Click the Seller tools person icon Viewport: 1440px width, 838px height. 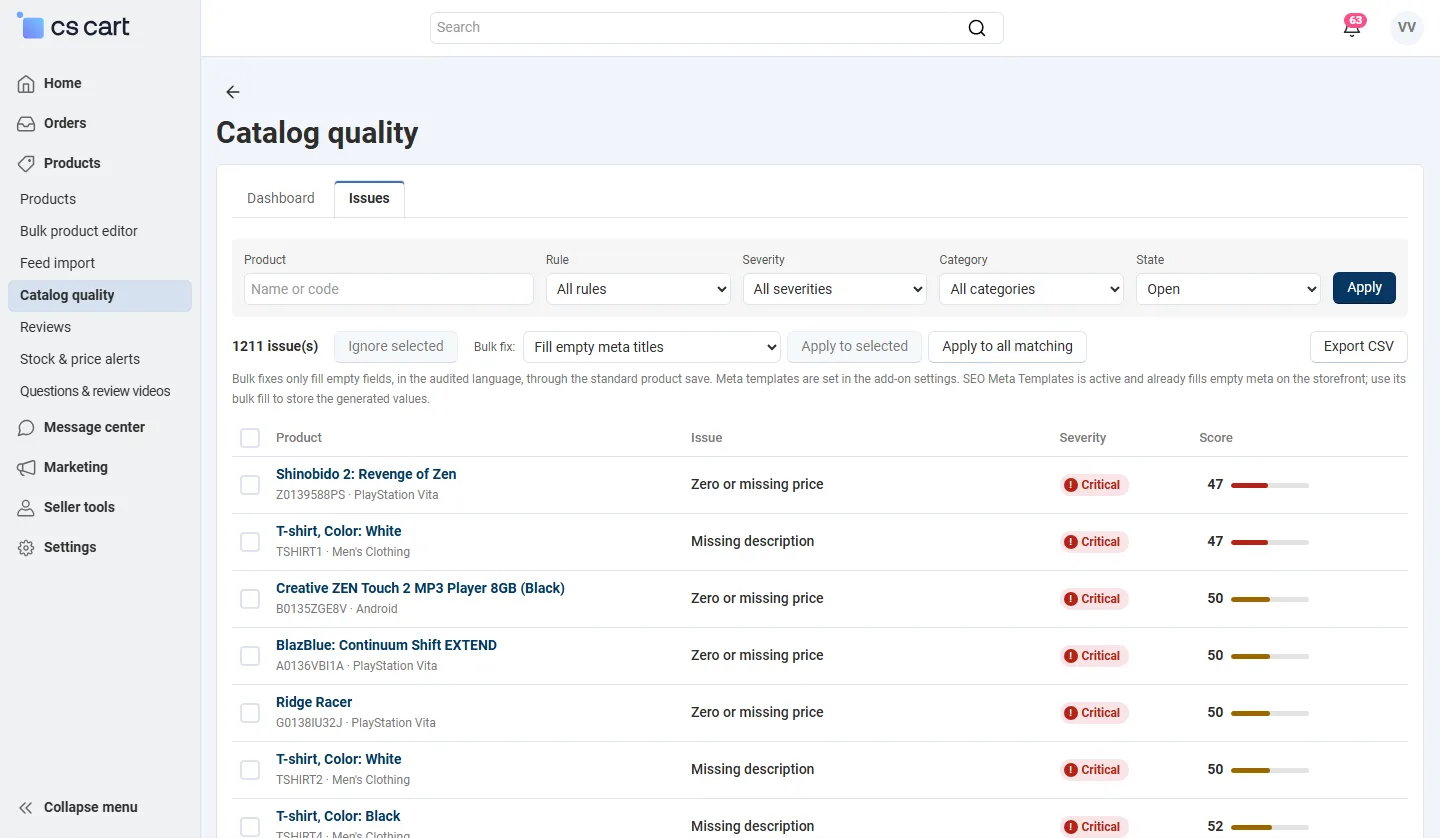pos(26,508)
